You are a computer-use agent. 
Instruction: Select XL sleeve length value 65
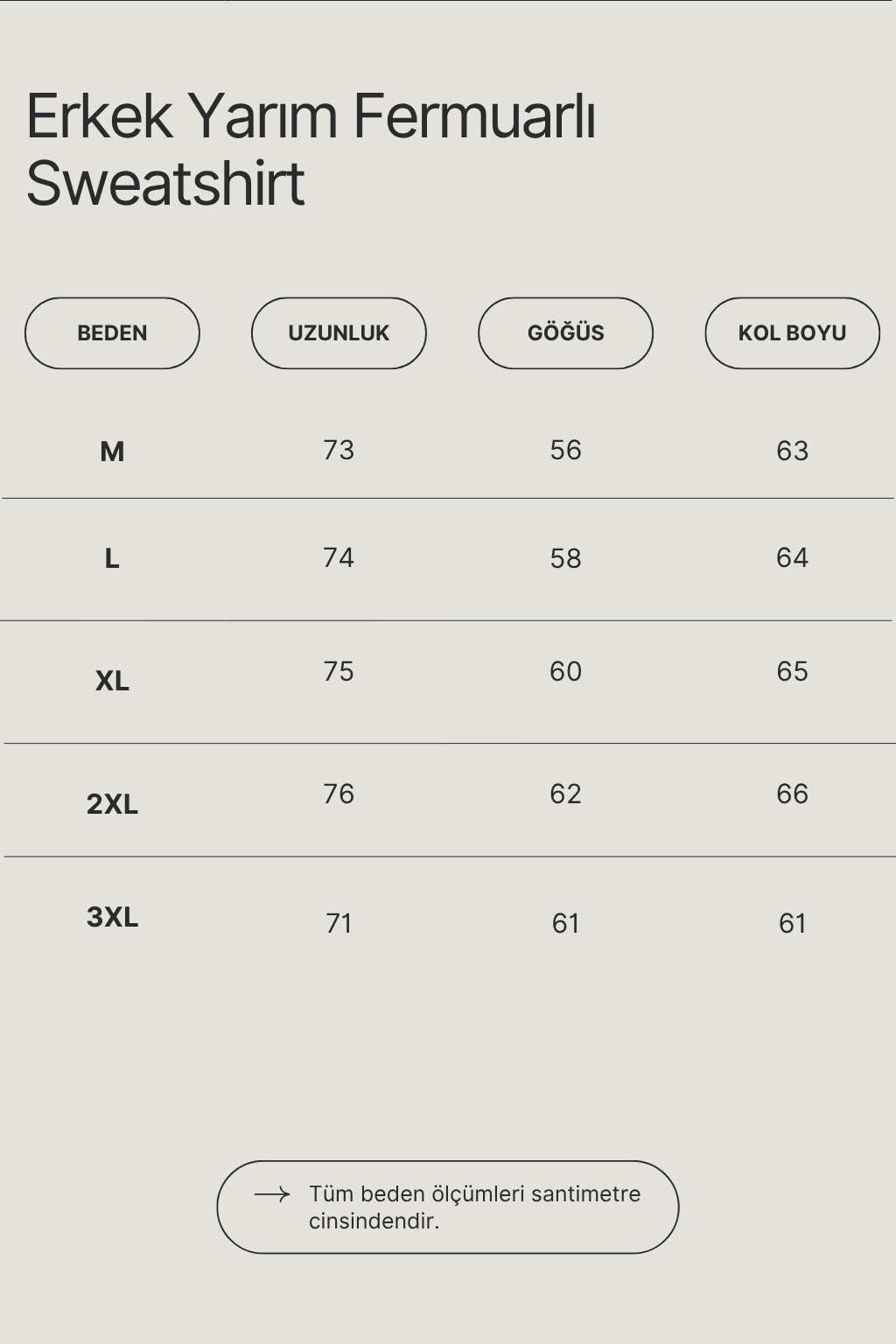(792, 671)
